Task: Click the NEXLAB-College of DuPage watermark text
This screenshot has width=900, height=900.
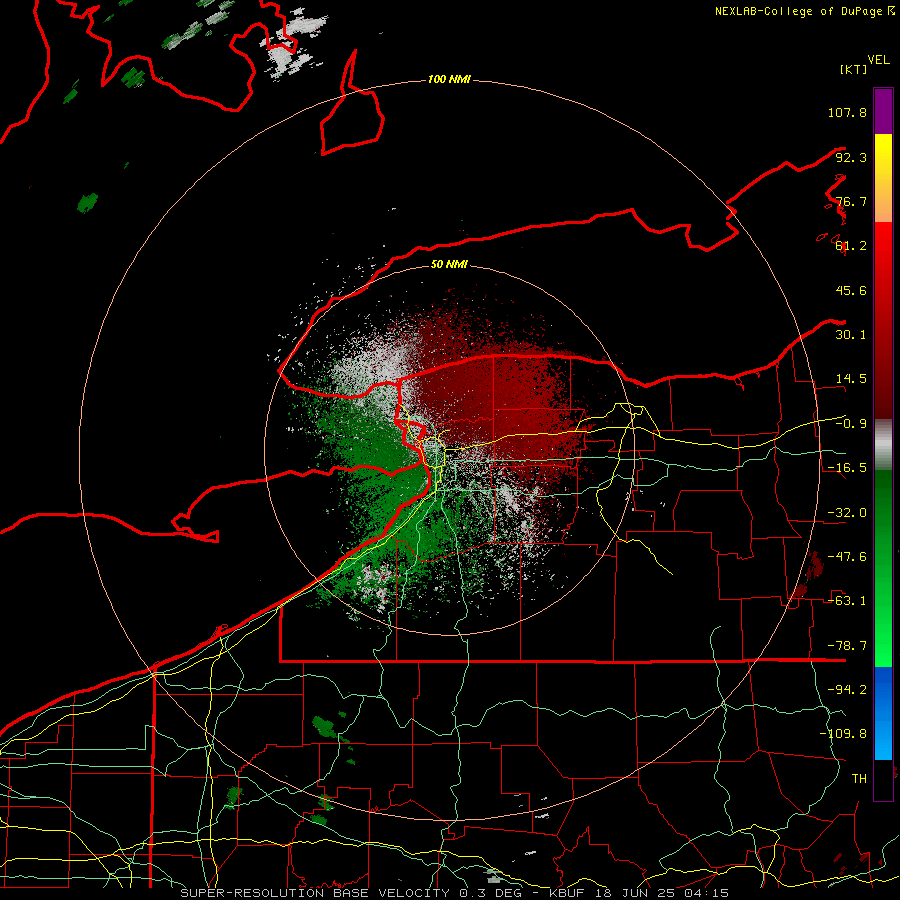Action: pos(804,11)
